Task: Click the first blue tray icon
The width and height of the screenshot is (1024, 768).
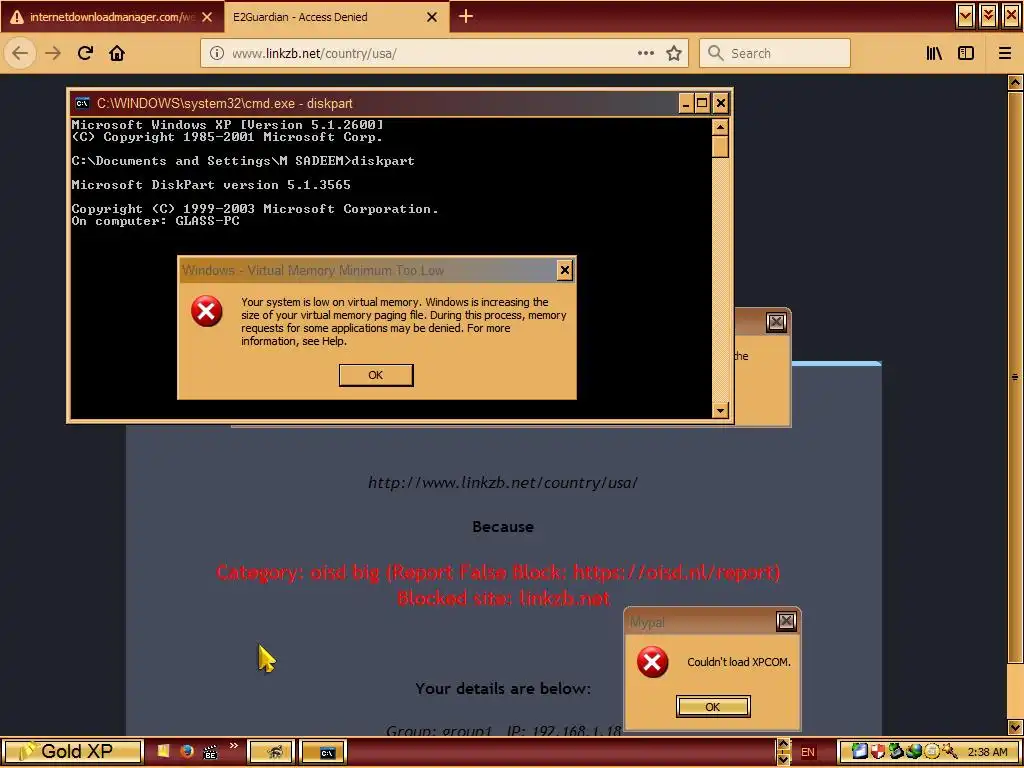Action: (x=859, y=752)
